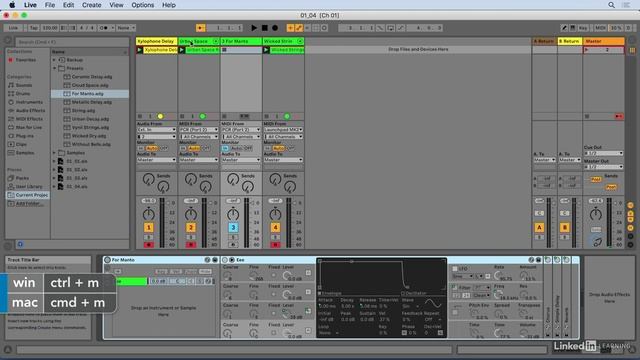The image size is (640, 360).
Task: Click the Session Record circle button
Action: [324, 28]
